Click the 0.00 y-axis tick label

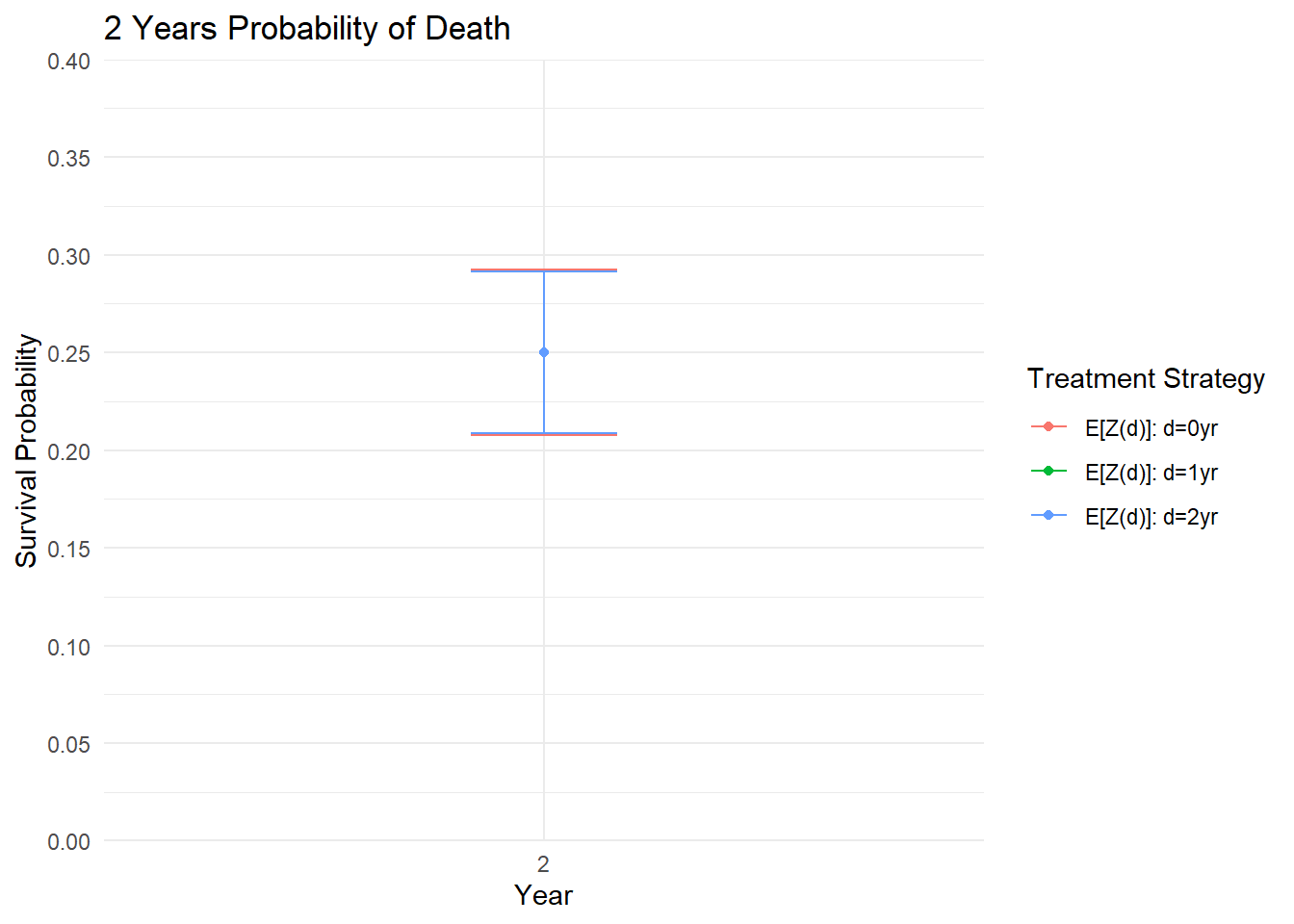[x=69, y=842]
